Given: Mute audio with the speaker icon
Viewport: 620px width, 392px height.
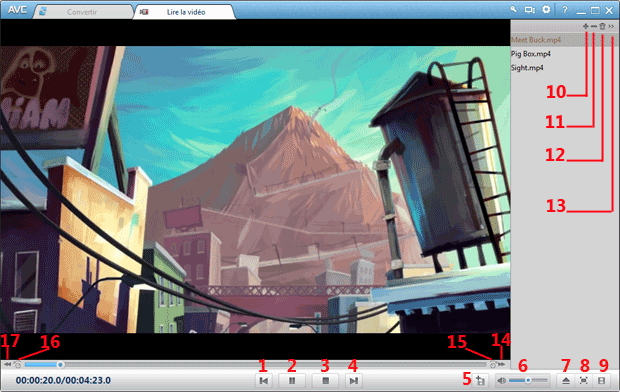Looking at the screenshot, I should coord(501,381).
